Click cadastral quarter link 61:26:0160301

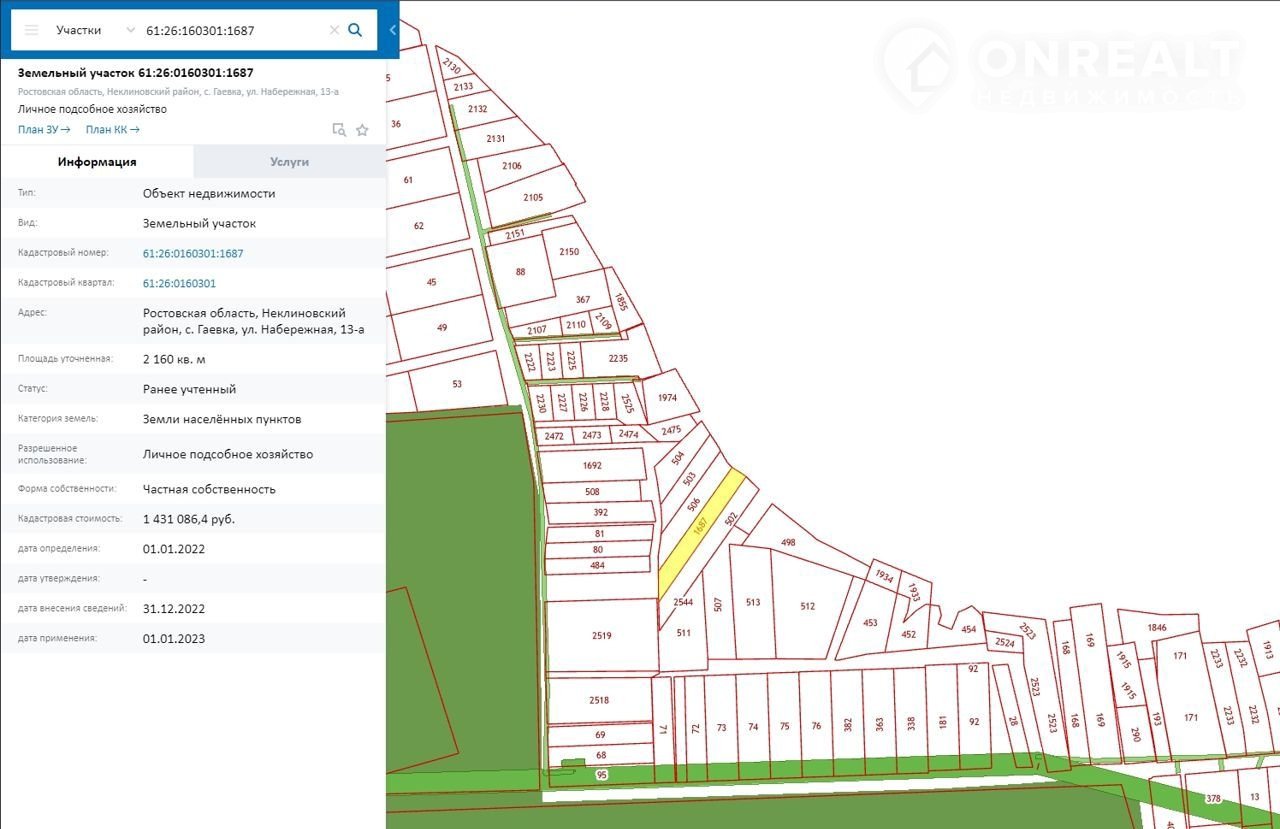pos(179,283)
